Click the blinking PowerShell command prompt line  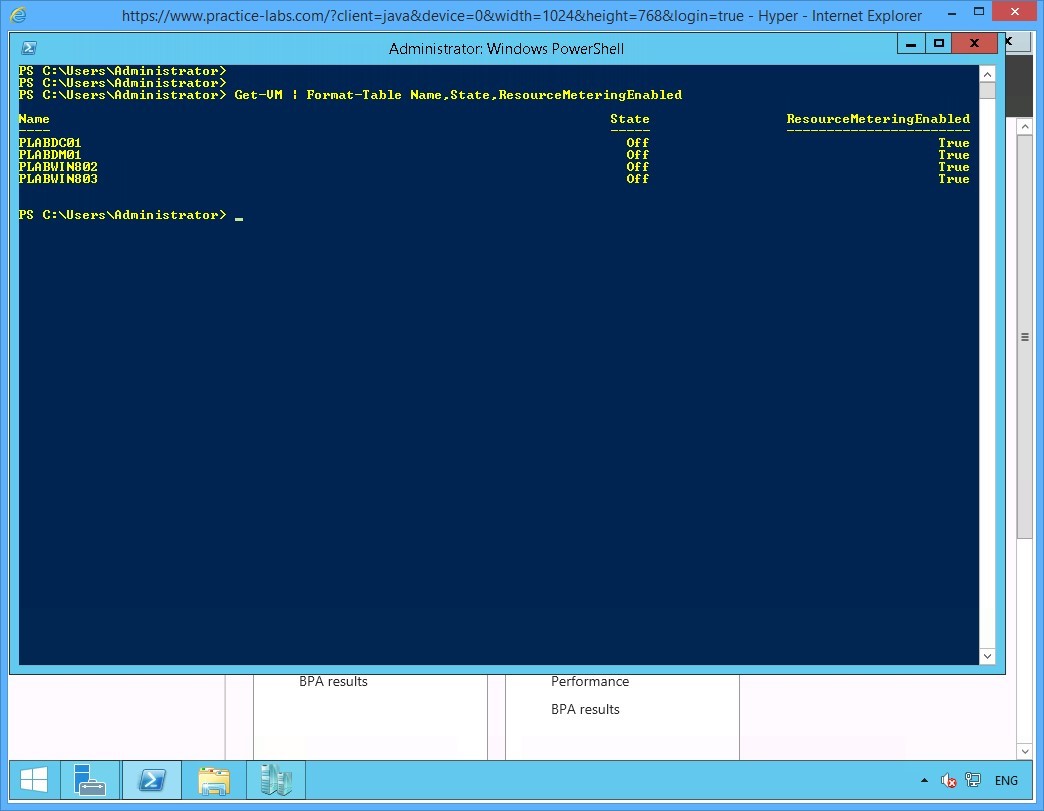point(238,215)
